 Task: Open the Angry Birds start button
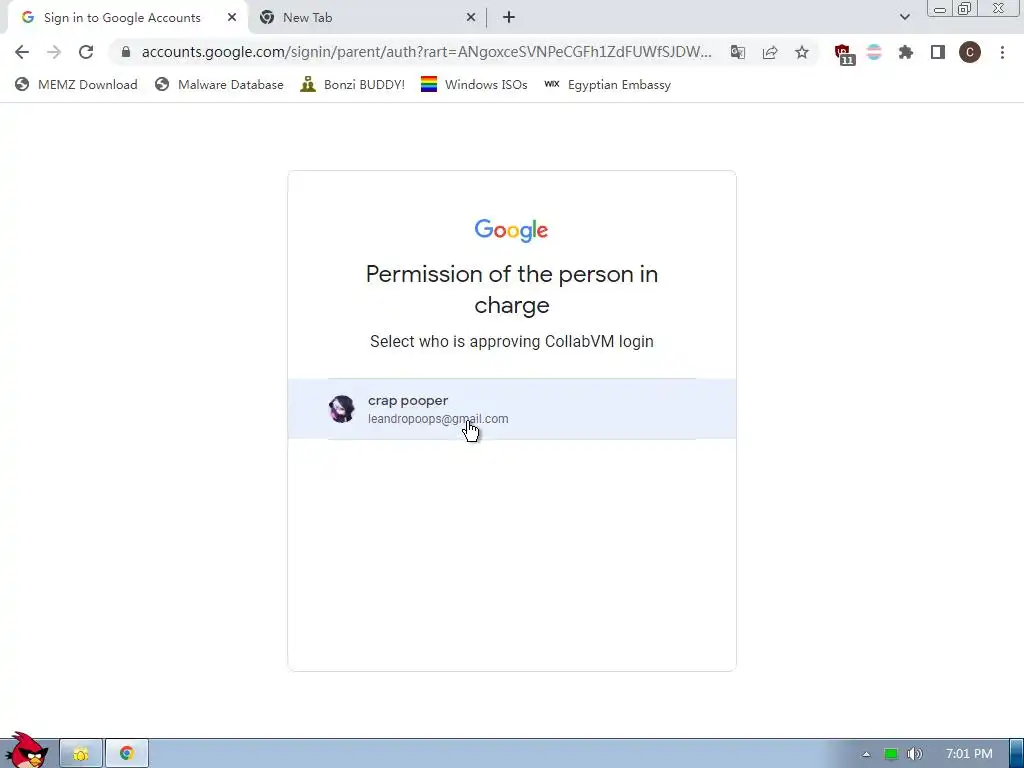(x=27, y=750)
